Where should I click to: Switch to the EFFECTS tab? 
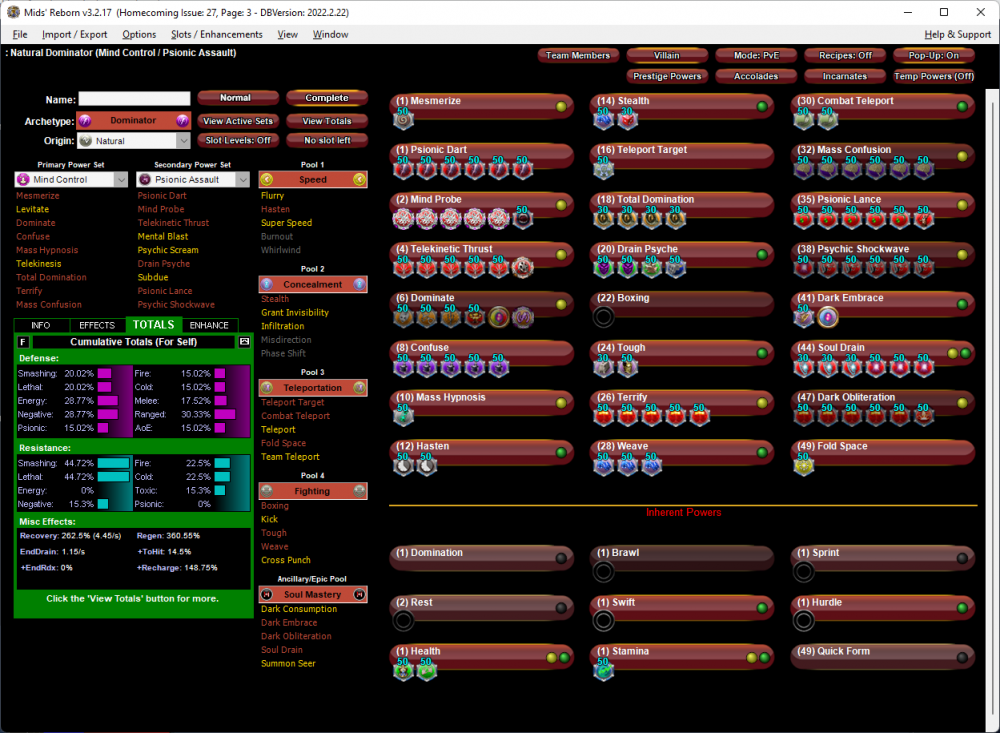click(97, 325)
